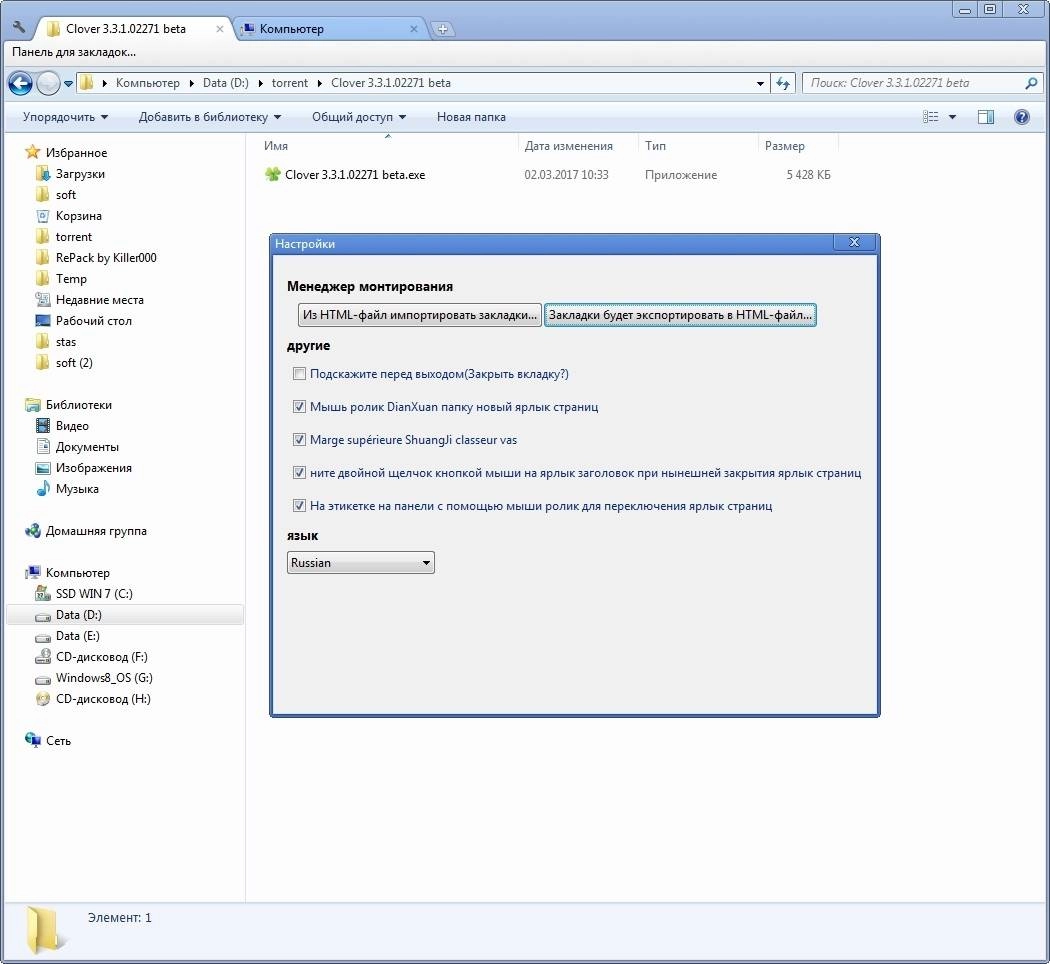Viewport: 1050px width, 964px height.
Task: Open the Загрузки folder icon
Action: 42,173
